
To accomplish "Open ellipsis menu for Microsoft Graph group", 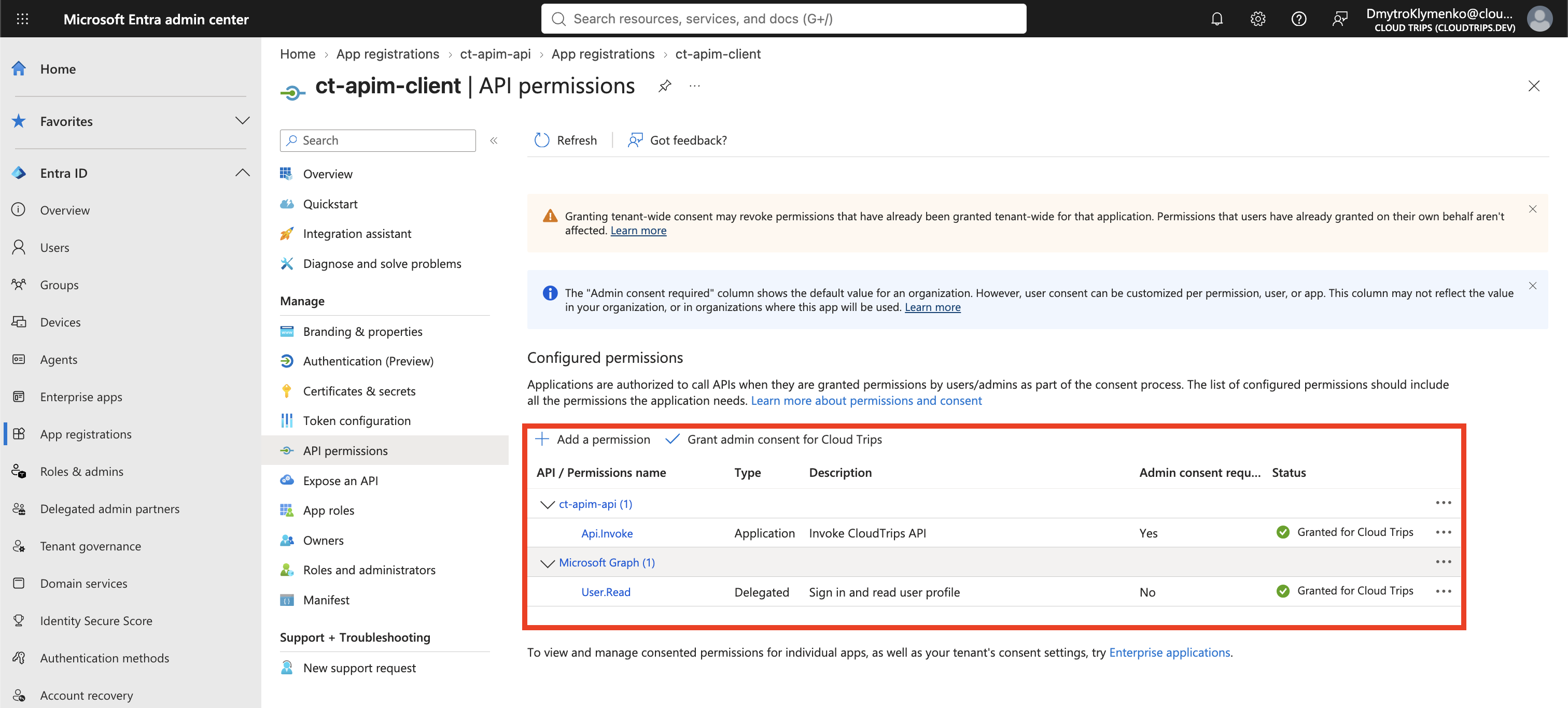I will click(x=1443, y=562).
